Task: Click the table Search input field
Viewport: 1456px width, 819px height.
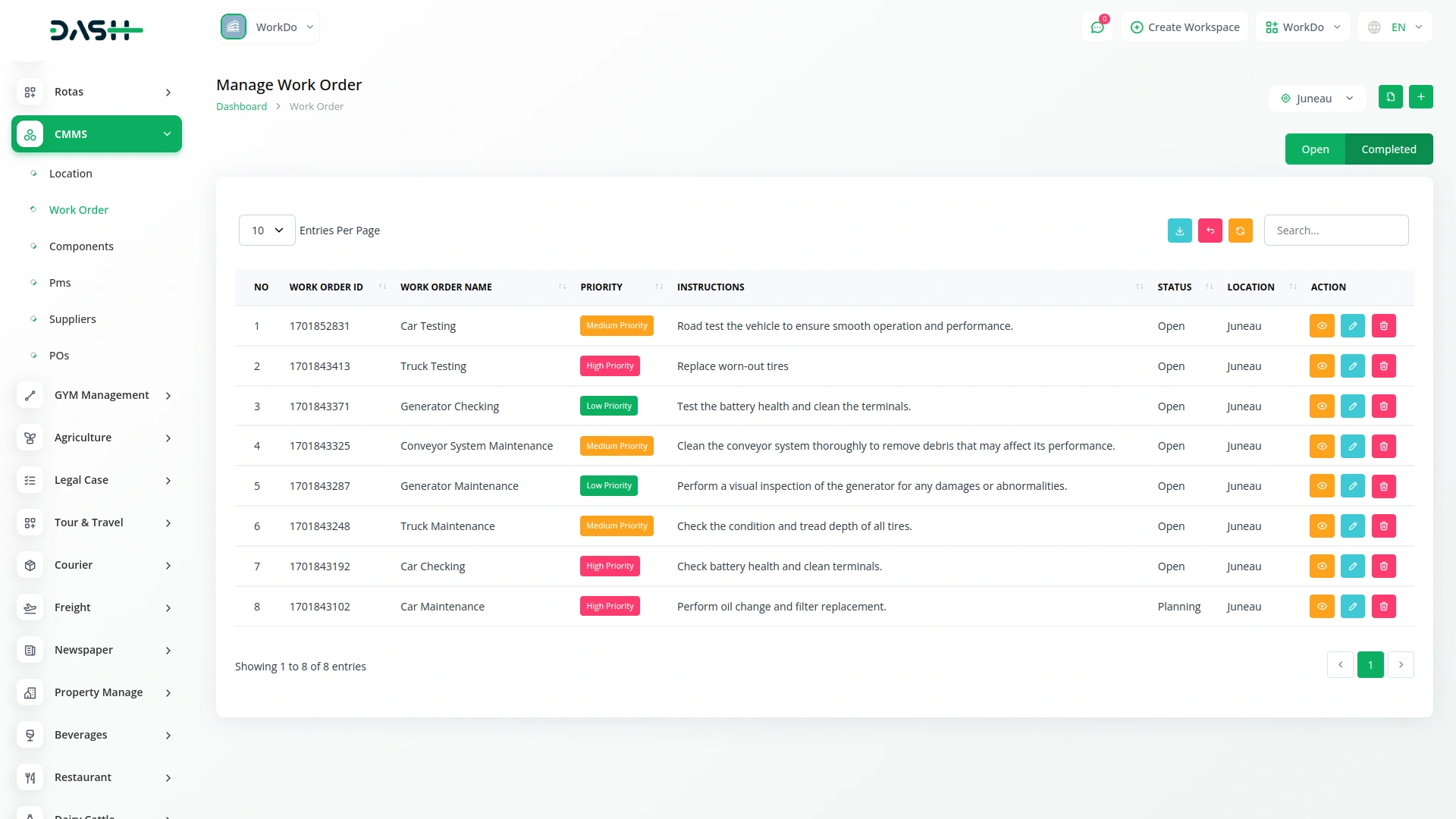Action: pos(1335,231)
